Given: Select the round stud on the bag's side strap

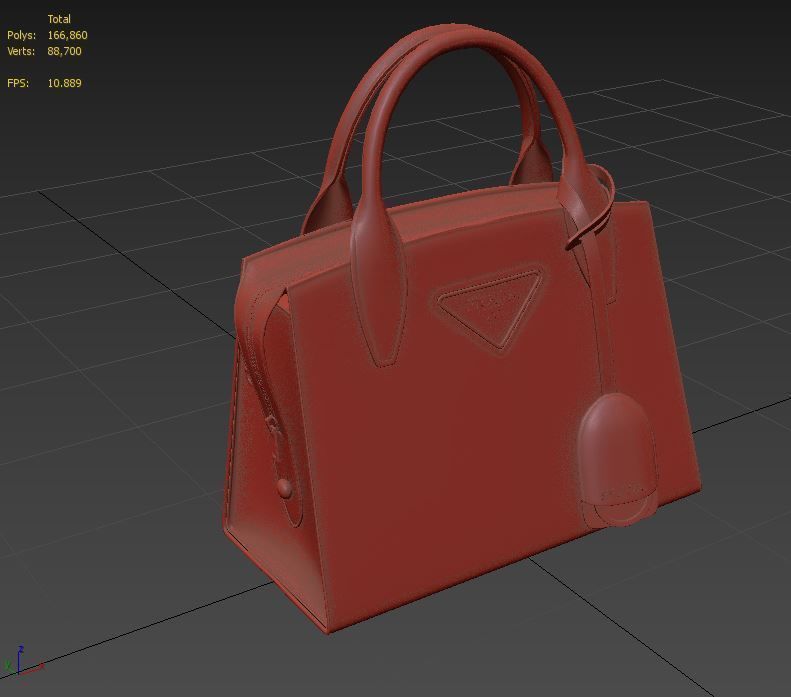Looking at the screenshot, I should (x=285, y=488).
